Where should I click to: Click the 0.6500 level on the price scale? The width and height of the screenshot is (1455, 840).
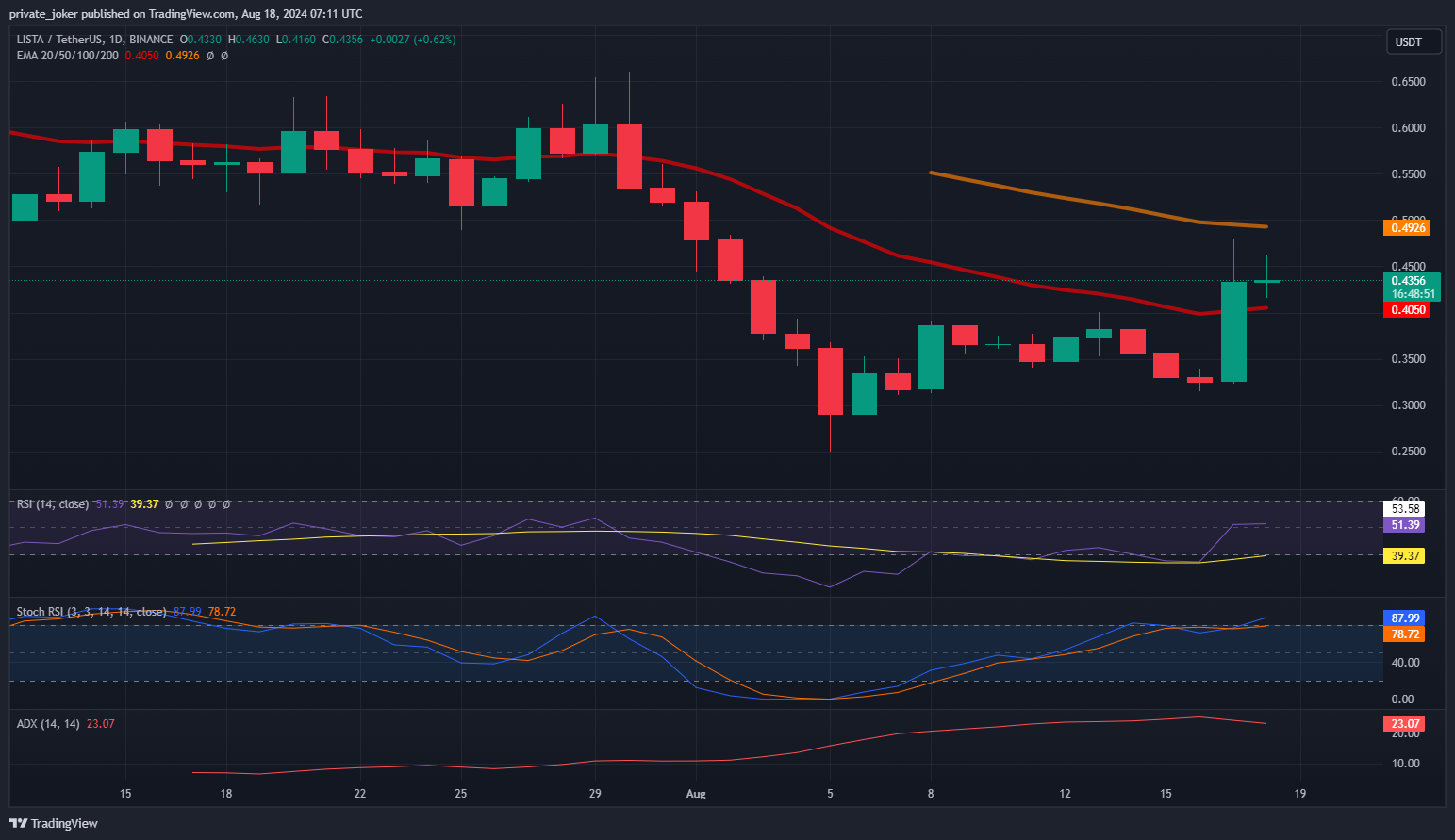(x=1408, y=82)
